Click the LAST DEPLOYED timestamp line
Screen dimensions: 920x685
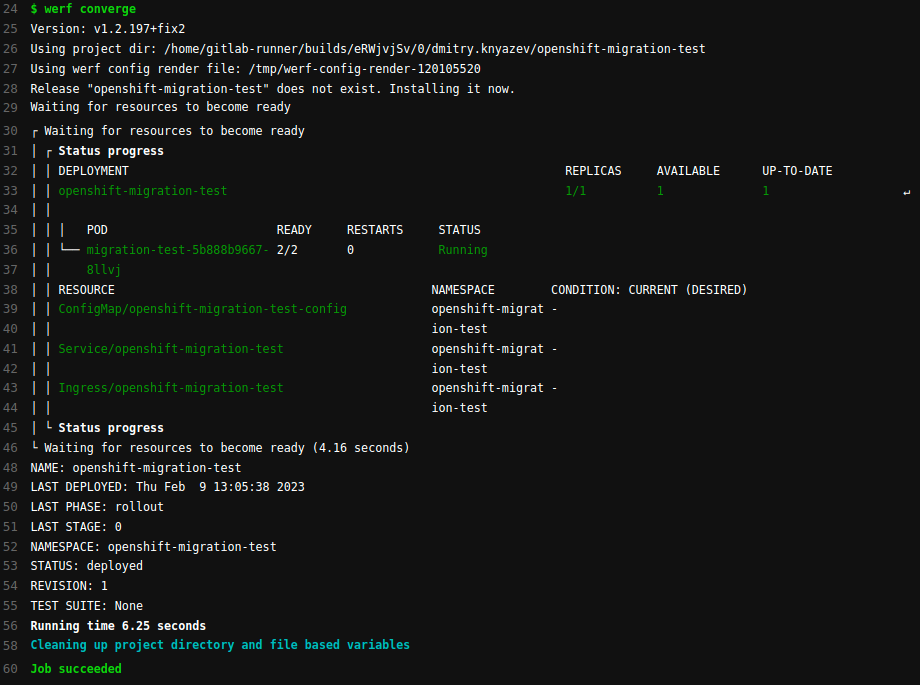(167, 487)
